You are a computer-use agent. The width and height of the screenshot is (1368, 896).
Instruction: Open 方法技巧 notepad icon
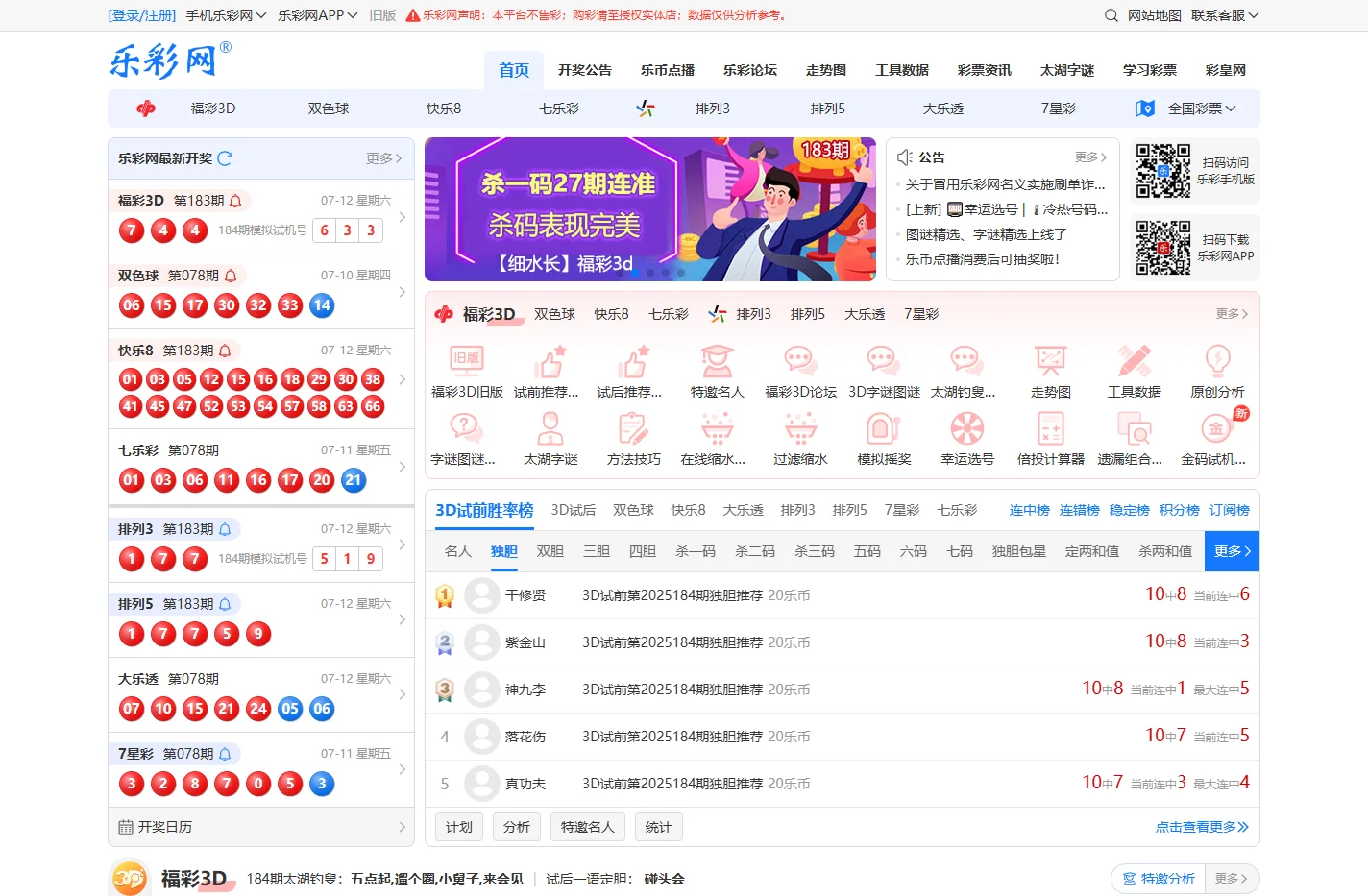click(x=634, y=428)
